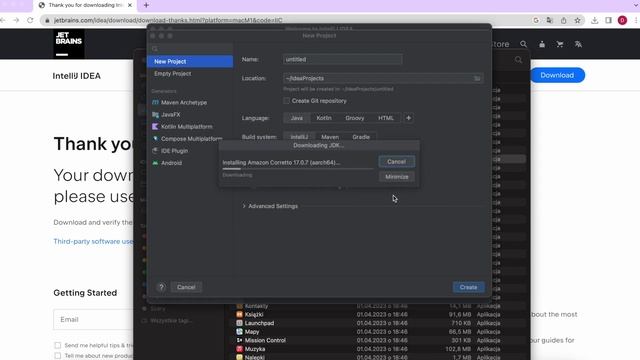Cancel the JDK download
640x360 pixels.
point(396,162)
